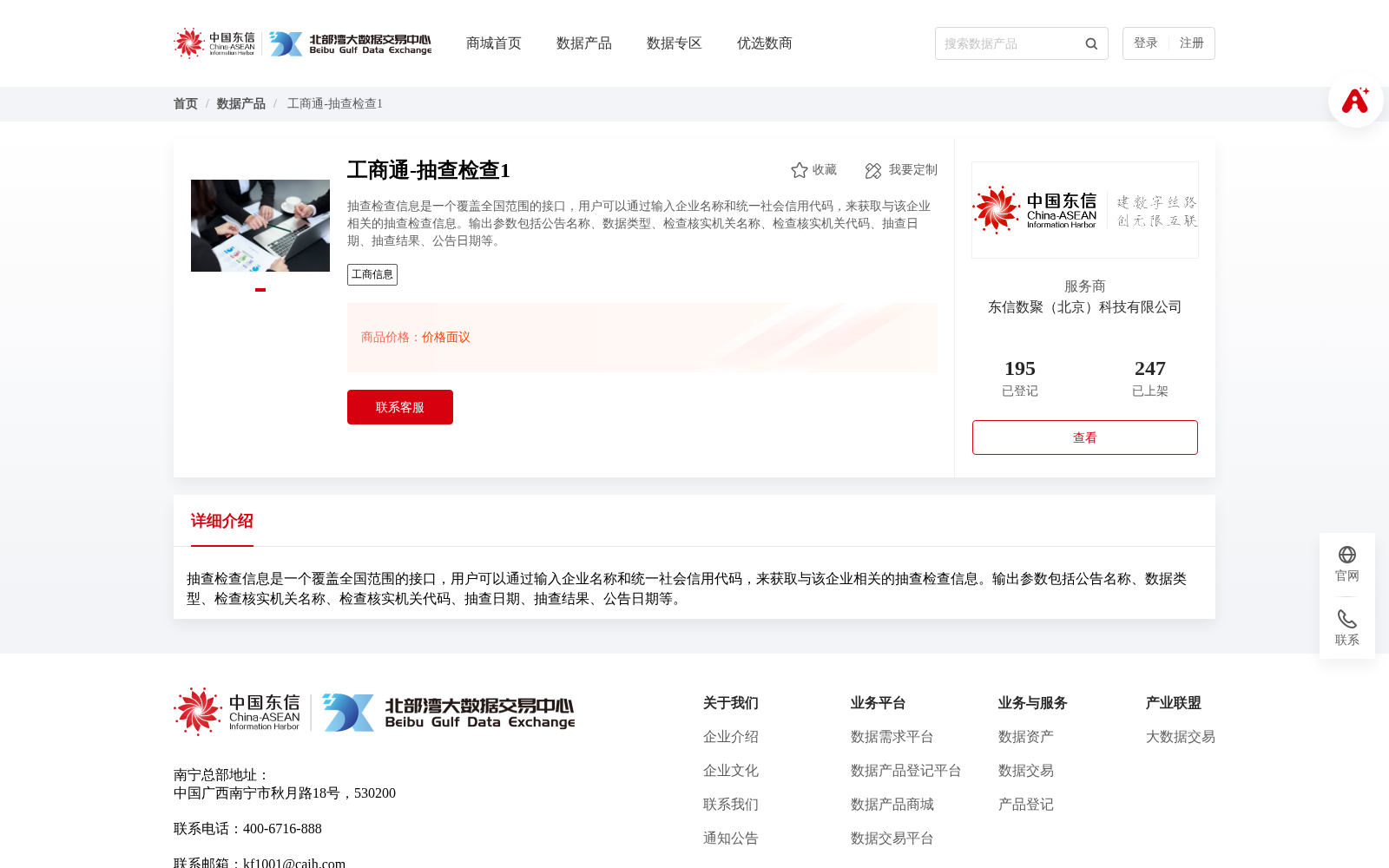Click the 关于我们 footer heading
1389x868 pixels.
[x=731, y=703]
